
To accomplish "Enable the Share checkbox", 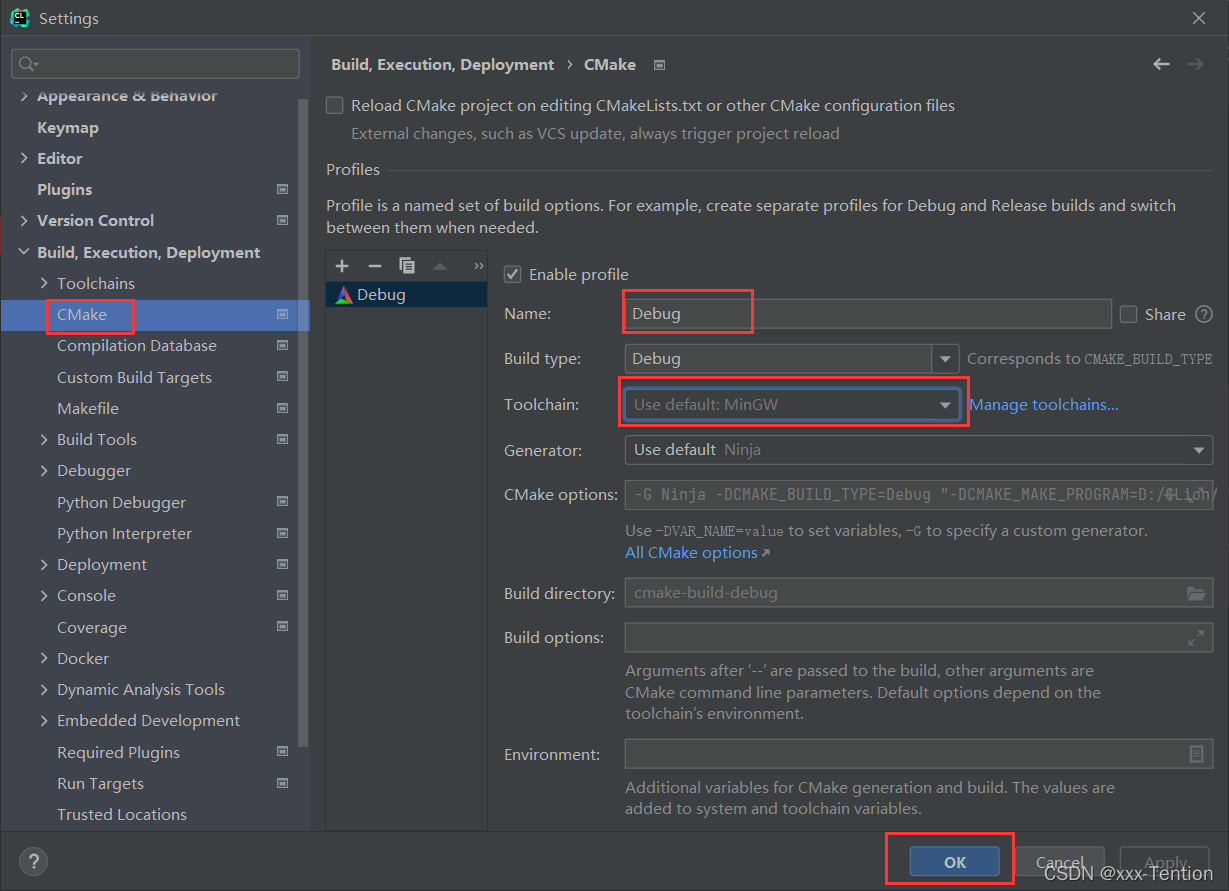I will 1129,314.
